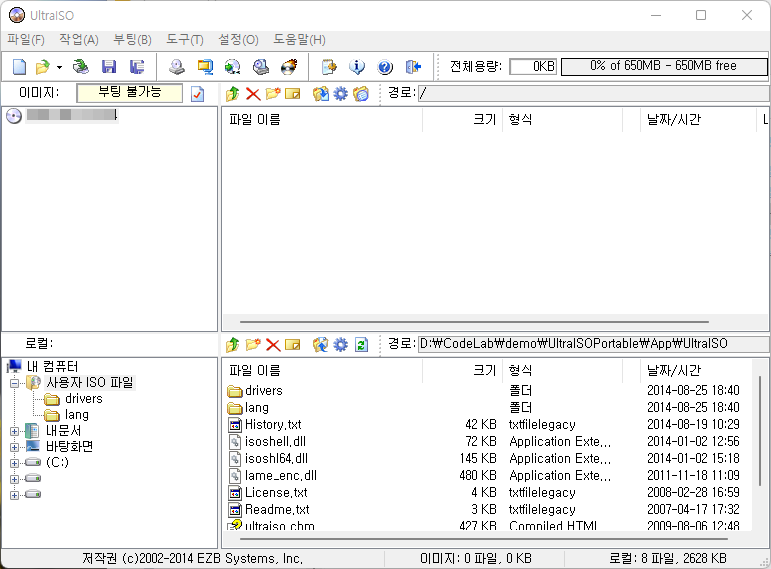Click the Compress ISO toolbar icon
771x569 pixels.
point(205,66)
